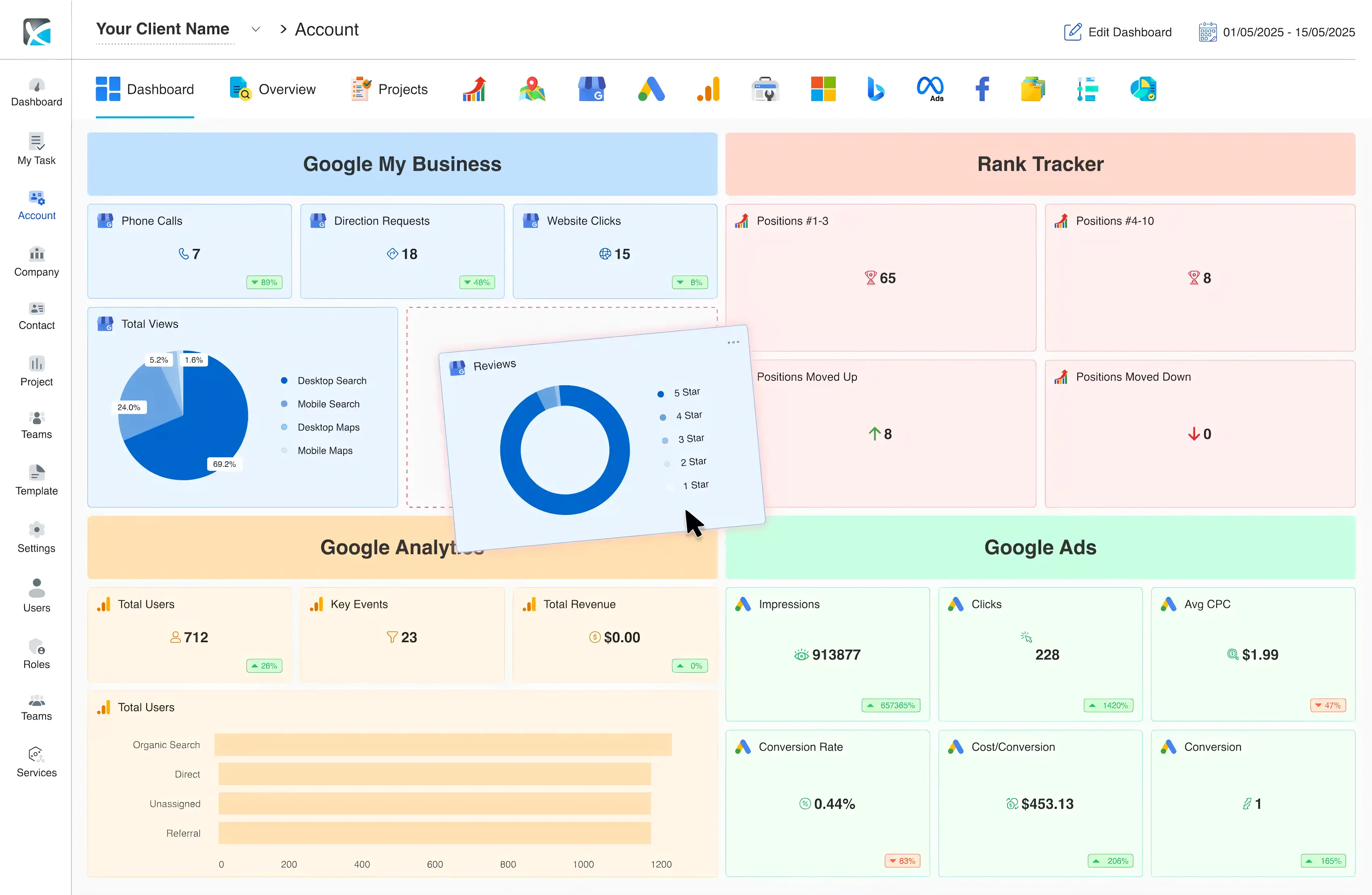Click the Referral traffic bar
1372x895 pixels.
(435, 833)
